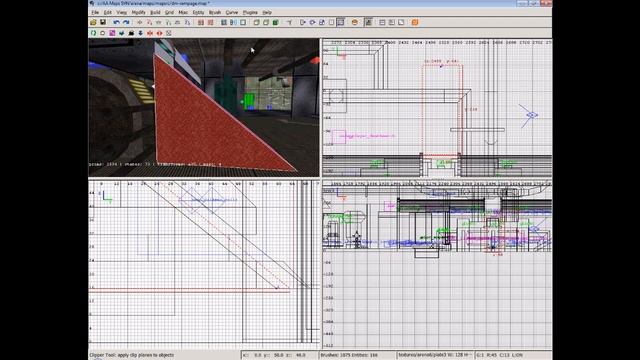Click the magenta square plugin icon
This screenshot has width=640, height=360.
click(x=112, y=33)
